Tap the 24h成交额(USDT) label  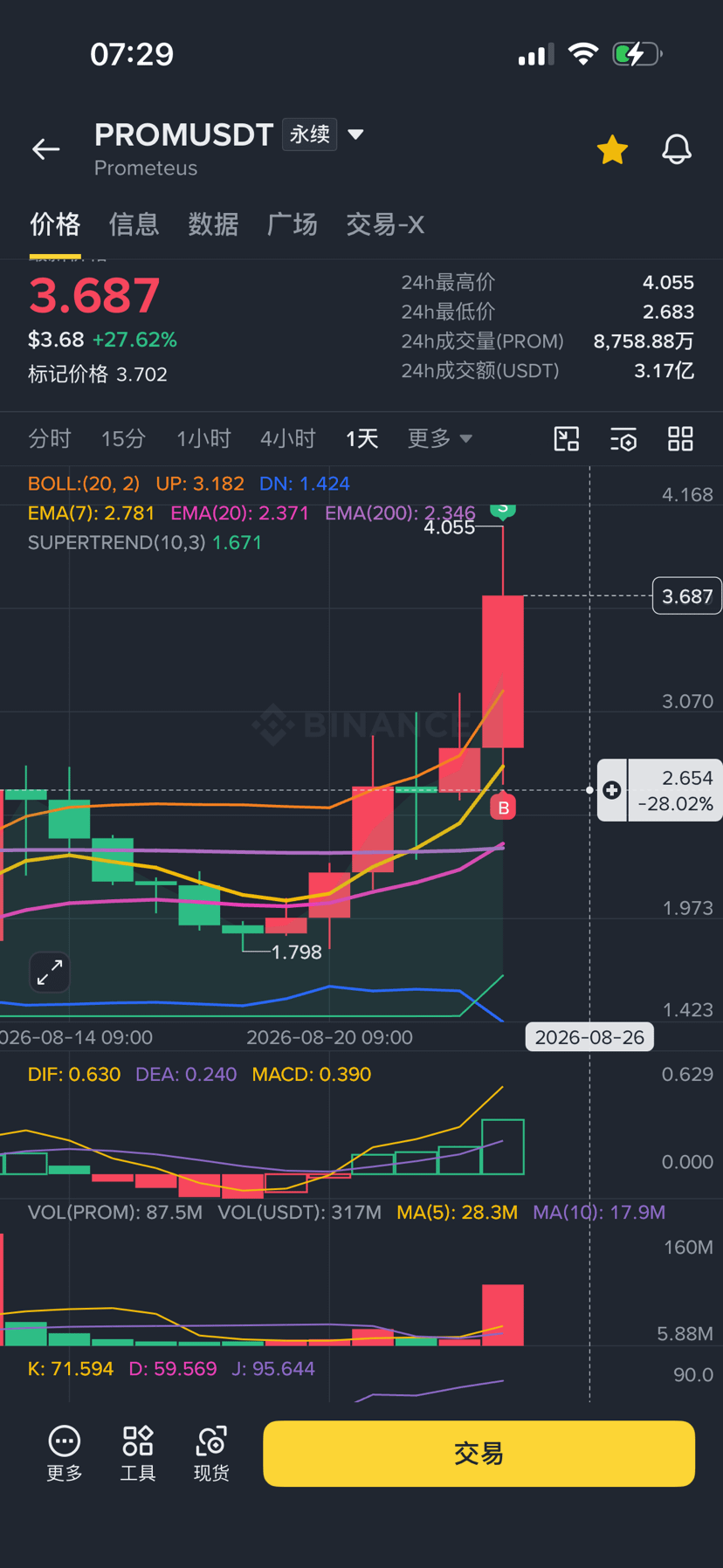click(480, 370)
